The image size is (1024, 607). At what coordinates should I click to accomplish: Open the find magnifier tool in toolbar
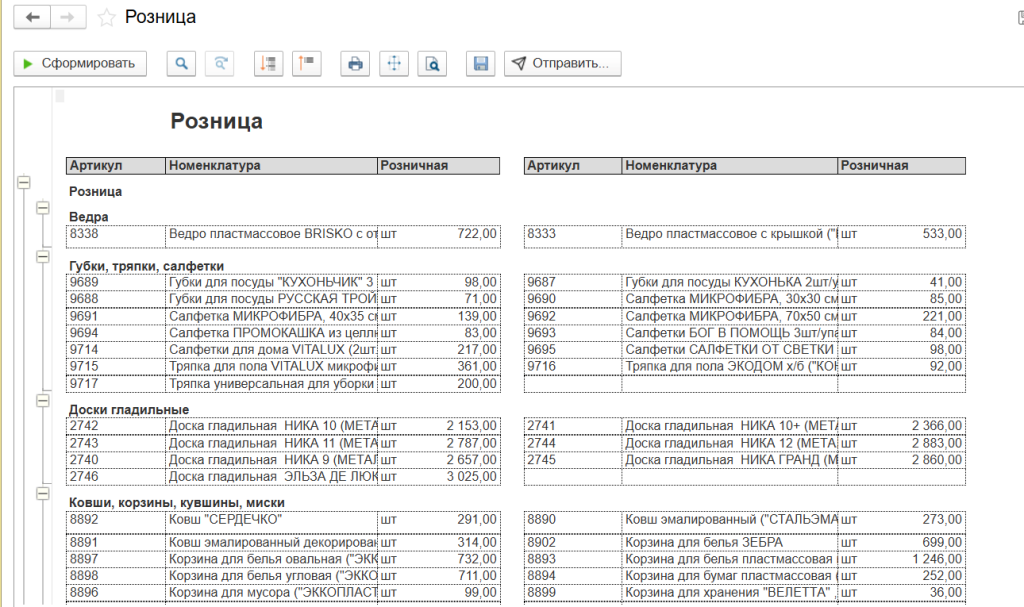[x=181, y=64]
